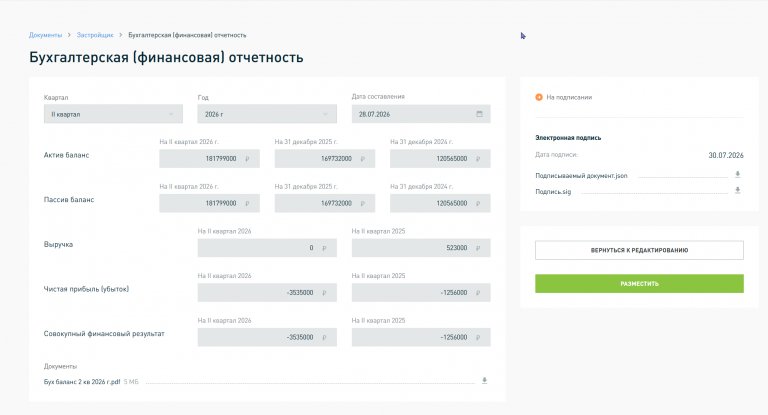Click the Электронная подпись heading

(x=568, y=138)
